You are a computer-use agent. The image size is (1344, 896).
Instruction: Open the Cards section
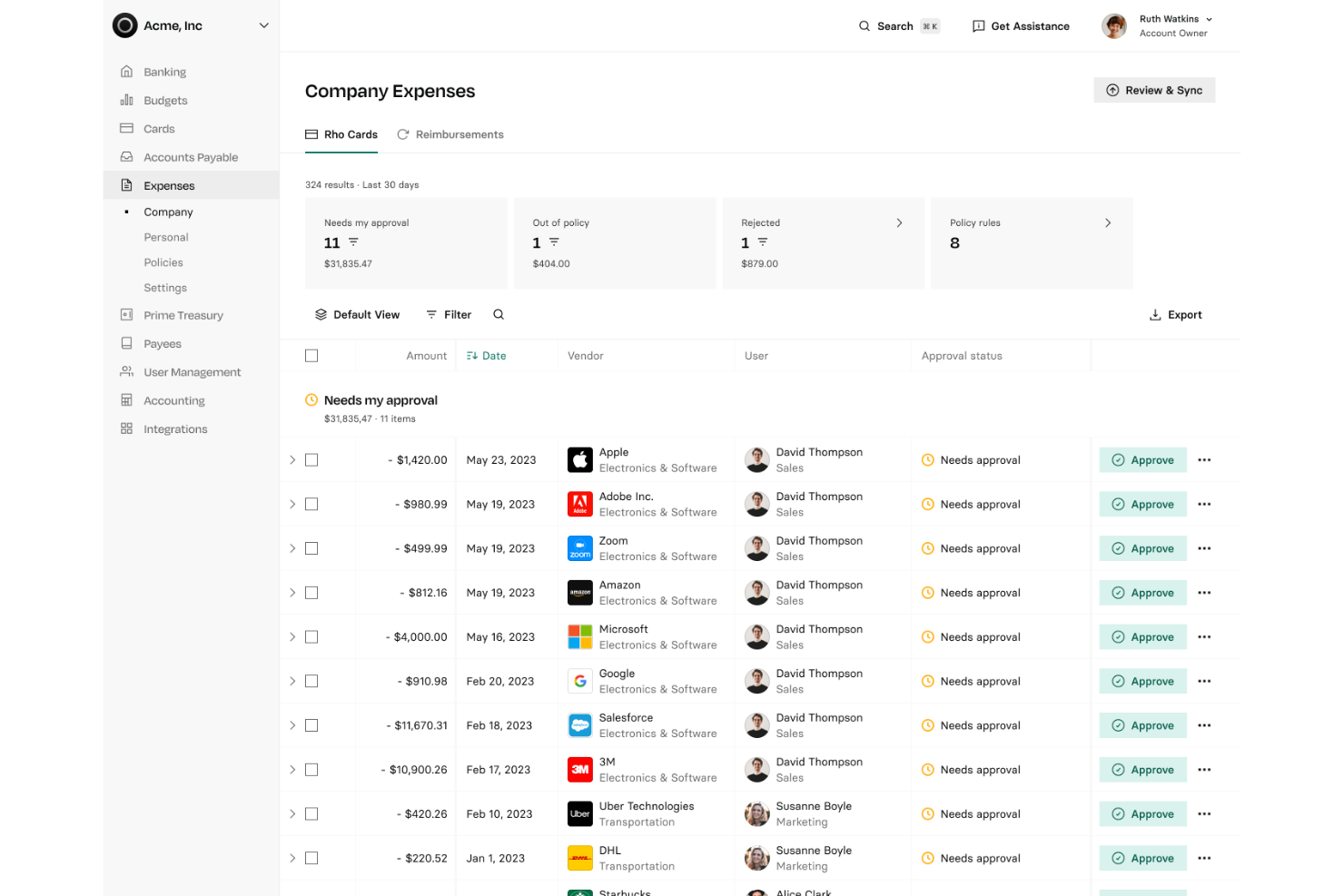[x=160, y=128]
